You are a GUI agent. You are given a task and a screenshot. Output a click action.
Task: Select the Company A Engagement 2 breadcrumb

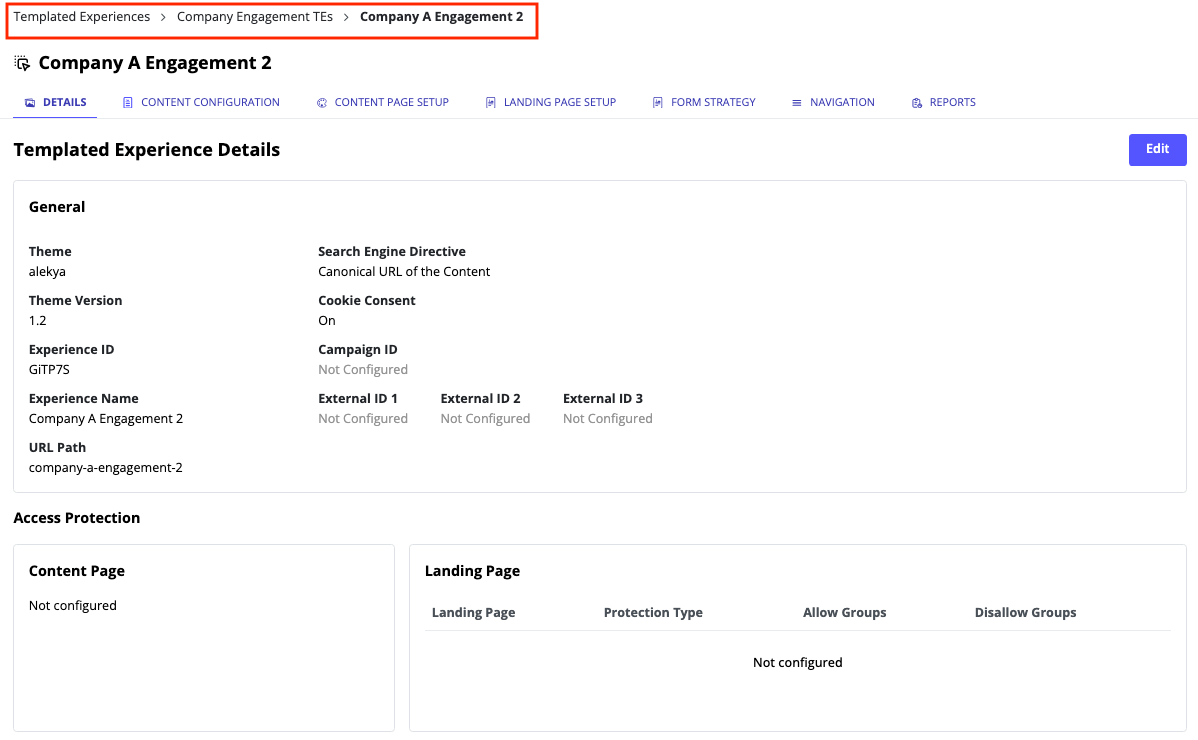[x=441, y=16]
